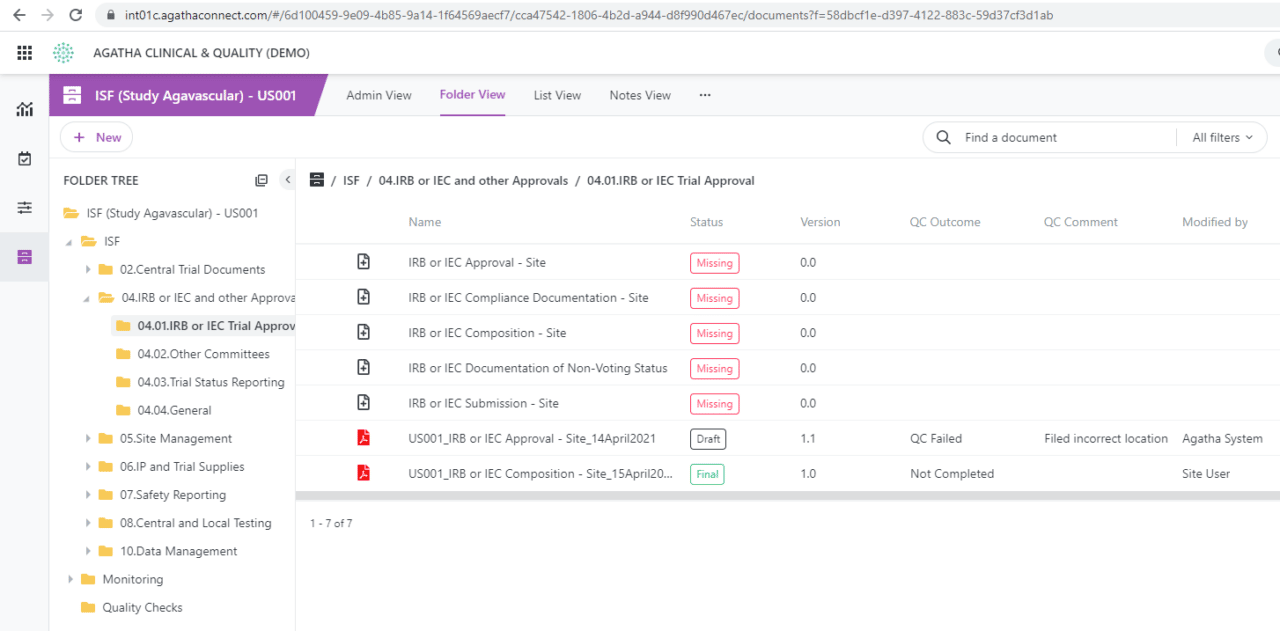Reload the current page

coord(76,15)
